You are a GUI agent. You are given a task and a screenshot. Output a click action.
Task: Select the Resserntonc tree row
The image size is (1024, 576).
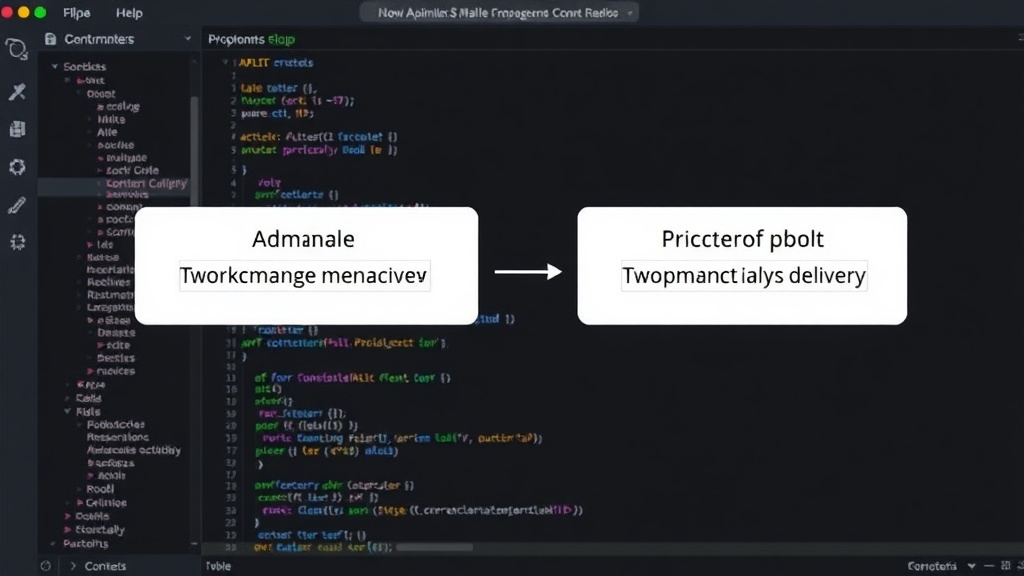coord(119,437)
